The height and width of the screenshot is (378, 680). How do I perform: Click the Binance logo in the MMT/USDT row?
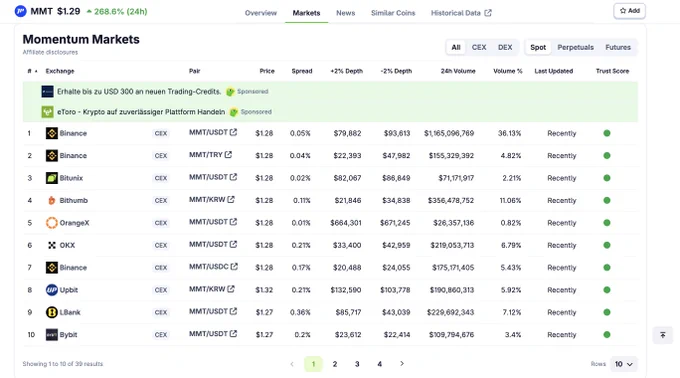(x=52, y=133)
